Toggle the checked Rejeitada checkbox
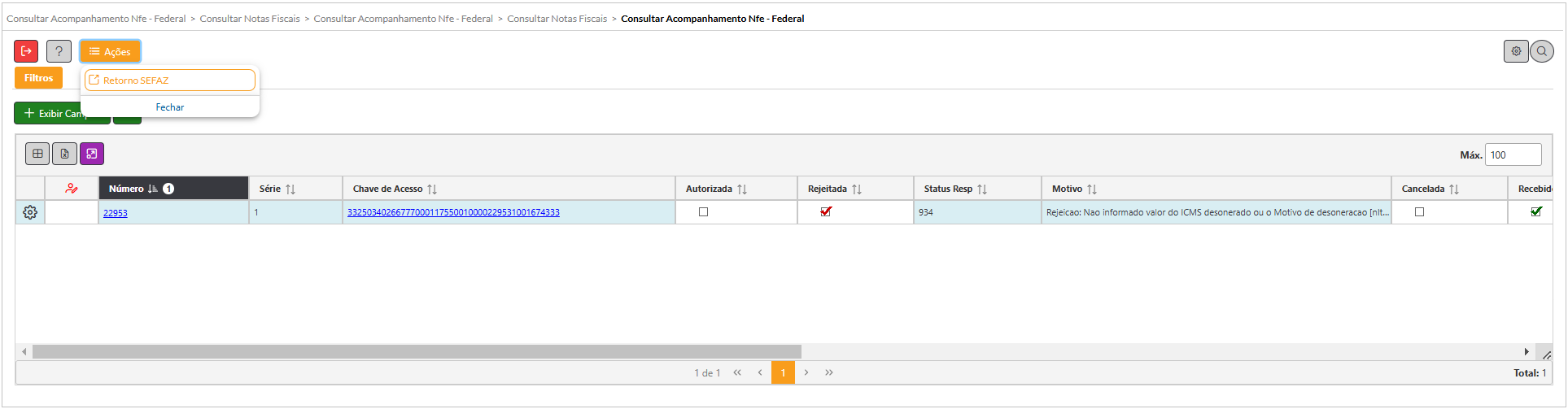This screenshot has height=409, width=1568. (x=826, y=211)
